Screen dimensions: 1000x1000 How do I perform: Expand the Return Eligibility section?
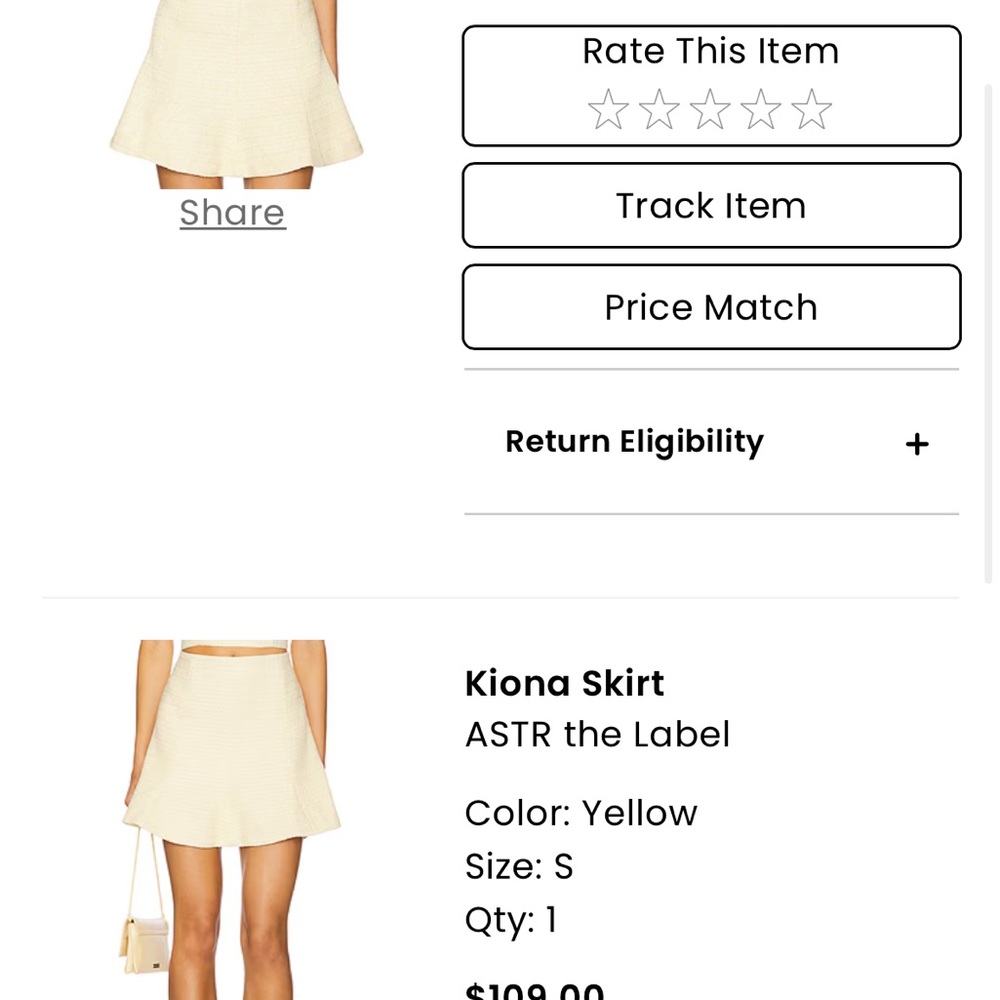(x=634, y=441)
